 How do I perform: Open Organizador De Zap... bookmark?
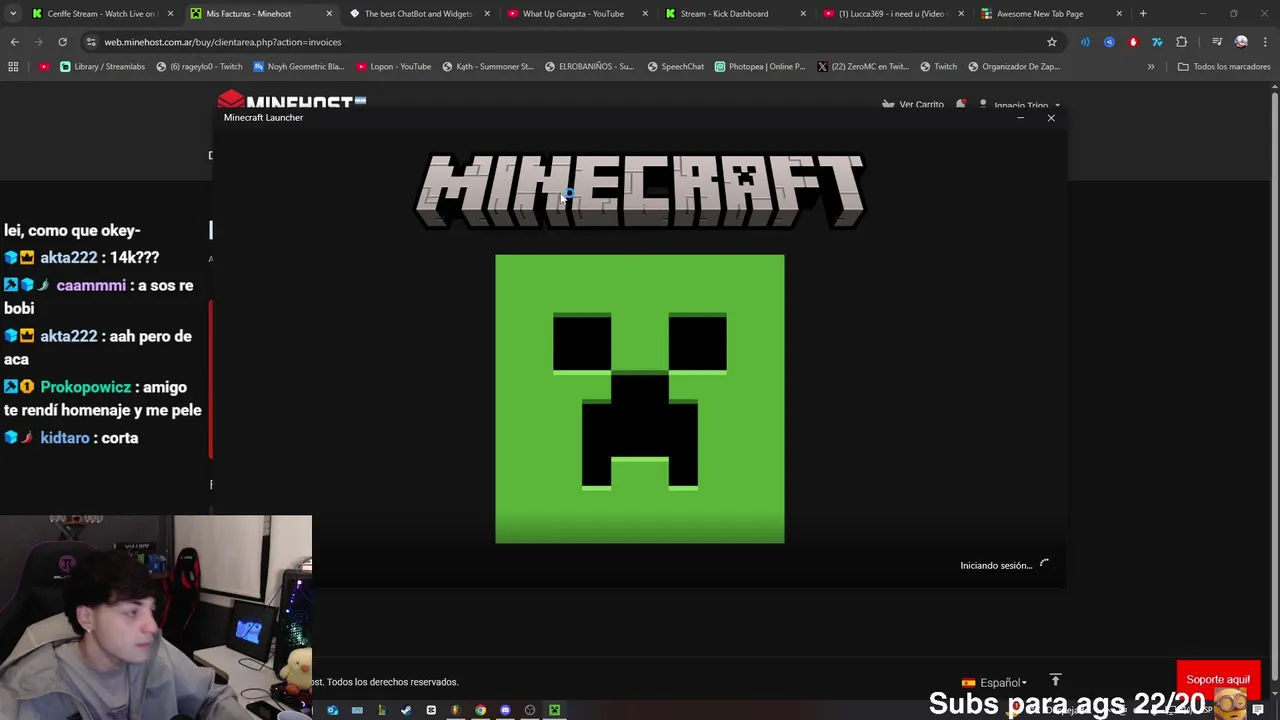(x=1013, y=67)
